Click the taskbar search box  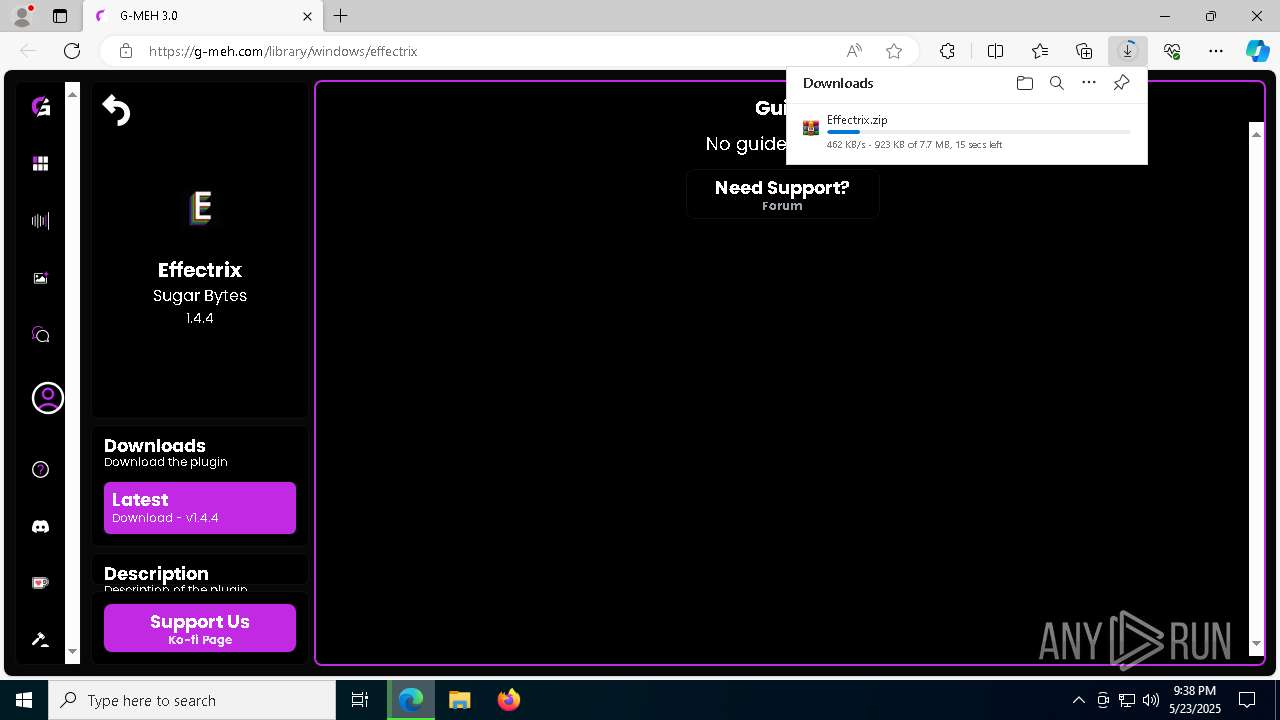click(192, 700)
